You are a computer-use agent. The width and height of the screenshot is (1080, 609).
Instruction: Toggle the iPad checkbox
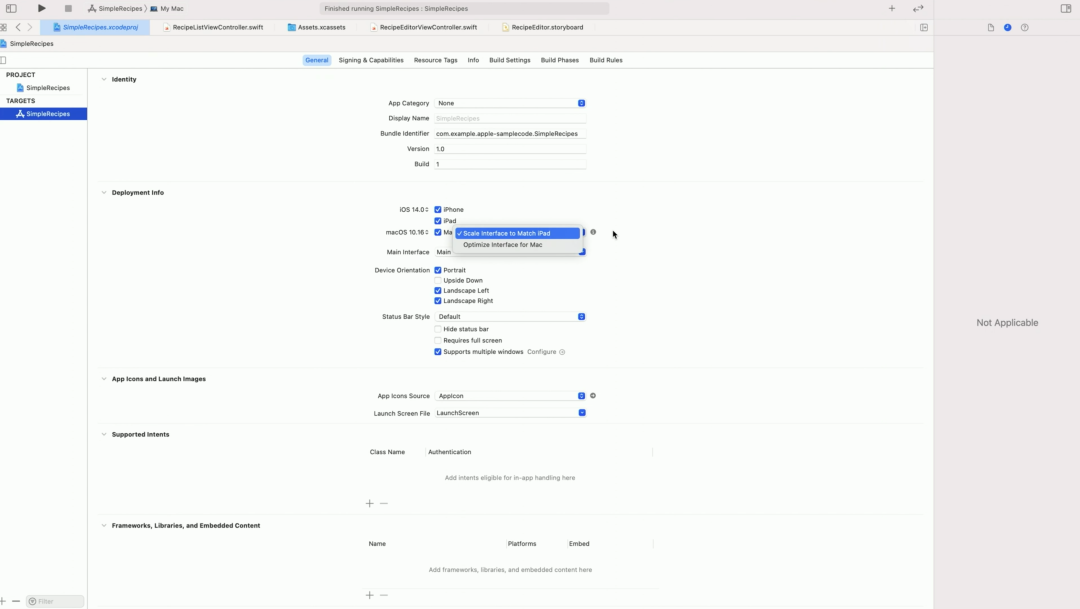pos(438,221)
